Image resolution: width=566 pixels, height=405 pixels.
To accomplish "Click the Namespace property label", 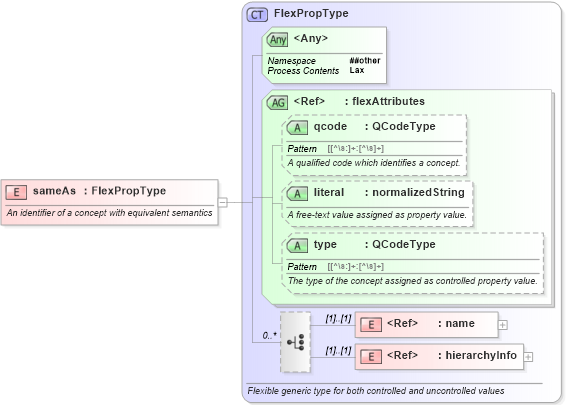I will pyautogui.click(x=291, y=61).
